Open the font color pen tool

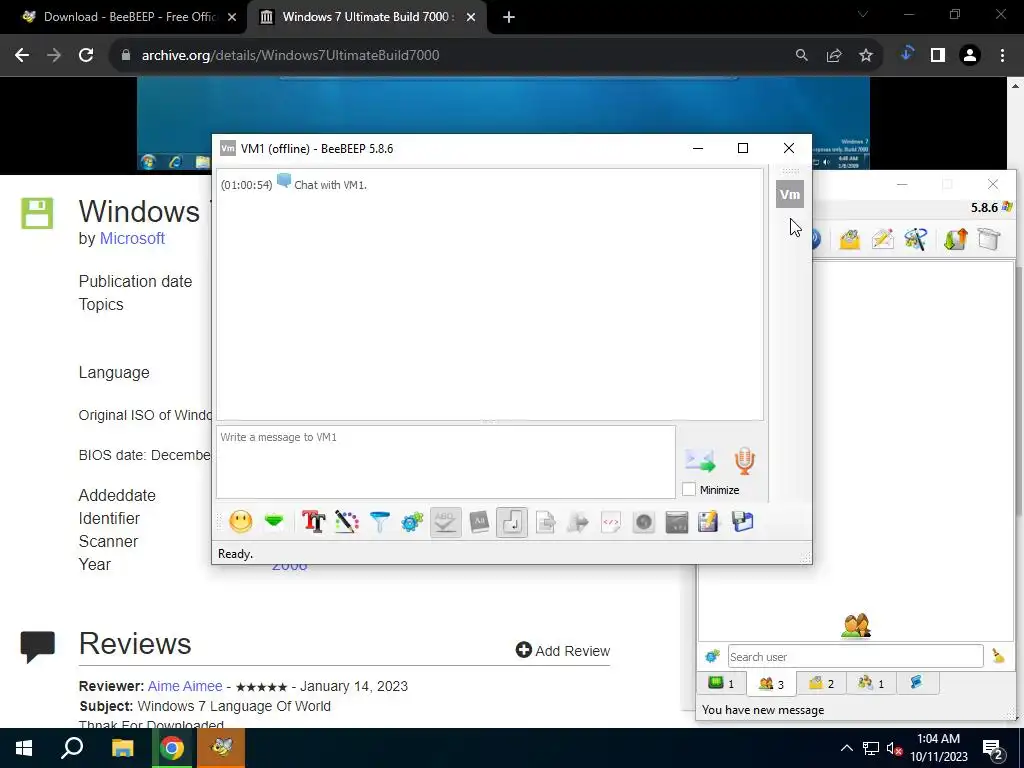347,522
